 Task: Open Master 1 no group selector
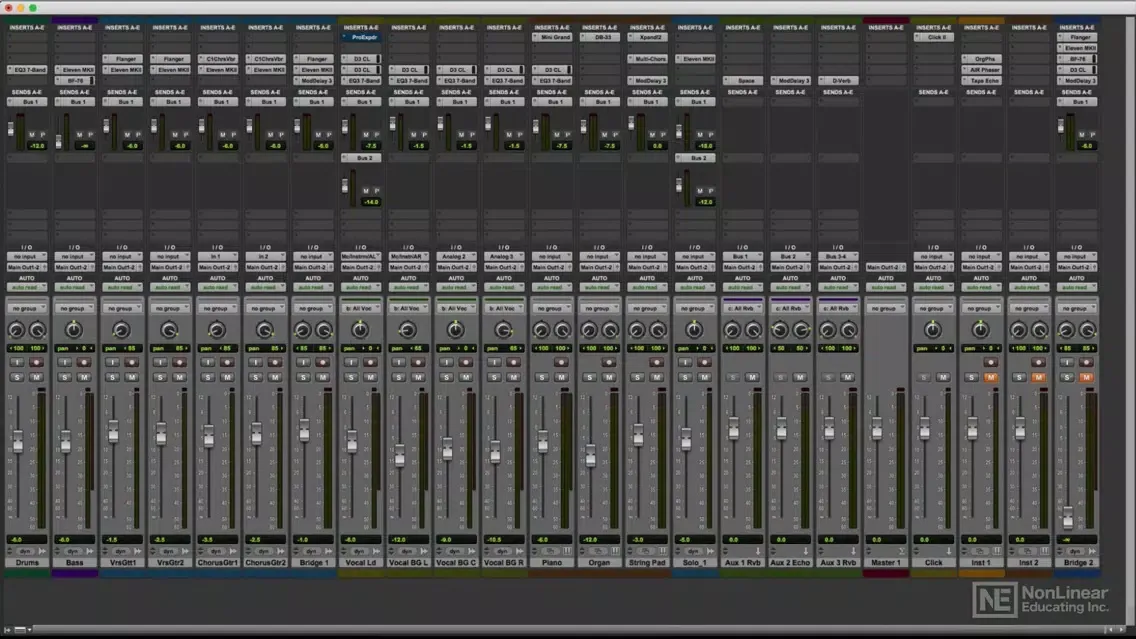(x=885, y=309)
